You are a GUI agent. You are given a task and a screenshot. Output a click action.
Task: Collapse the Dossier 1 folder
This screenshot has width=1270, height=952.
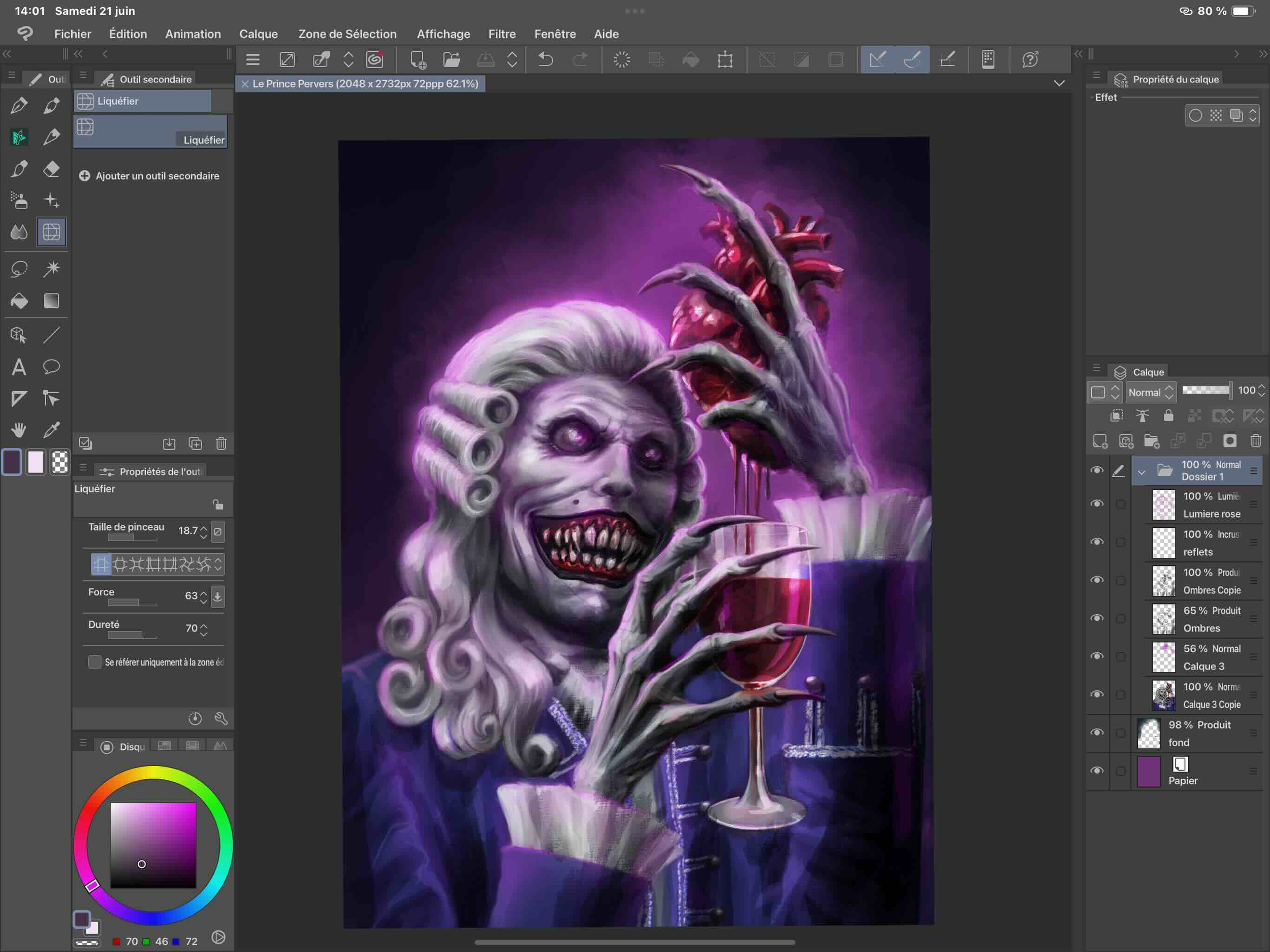click(x=1141, y=472)
